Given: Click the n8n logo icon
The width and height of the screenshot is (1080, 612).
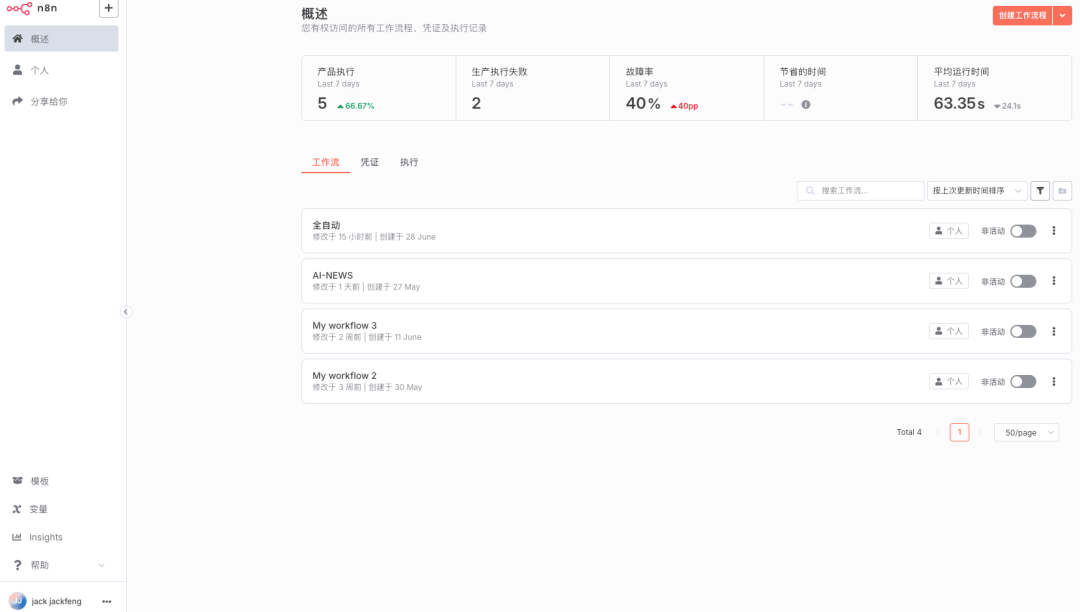Looking at the screenshot, I should coord(19,8).
